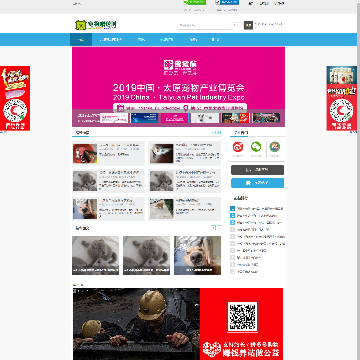360x360 pixels.
Task: Click the QR code on red bottom banner
Action: [242, 317]
